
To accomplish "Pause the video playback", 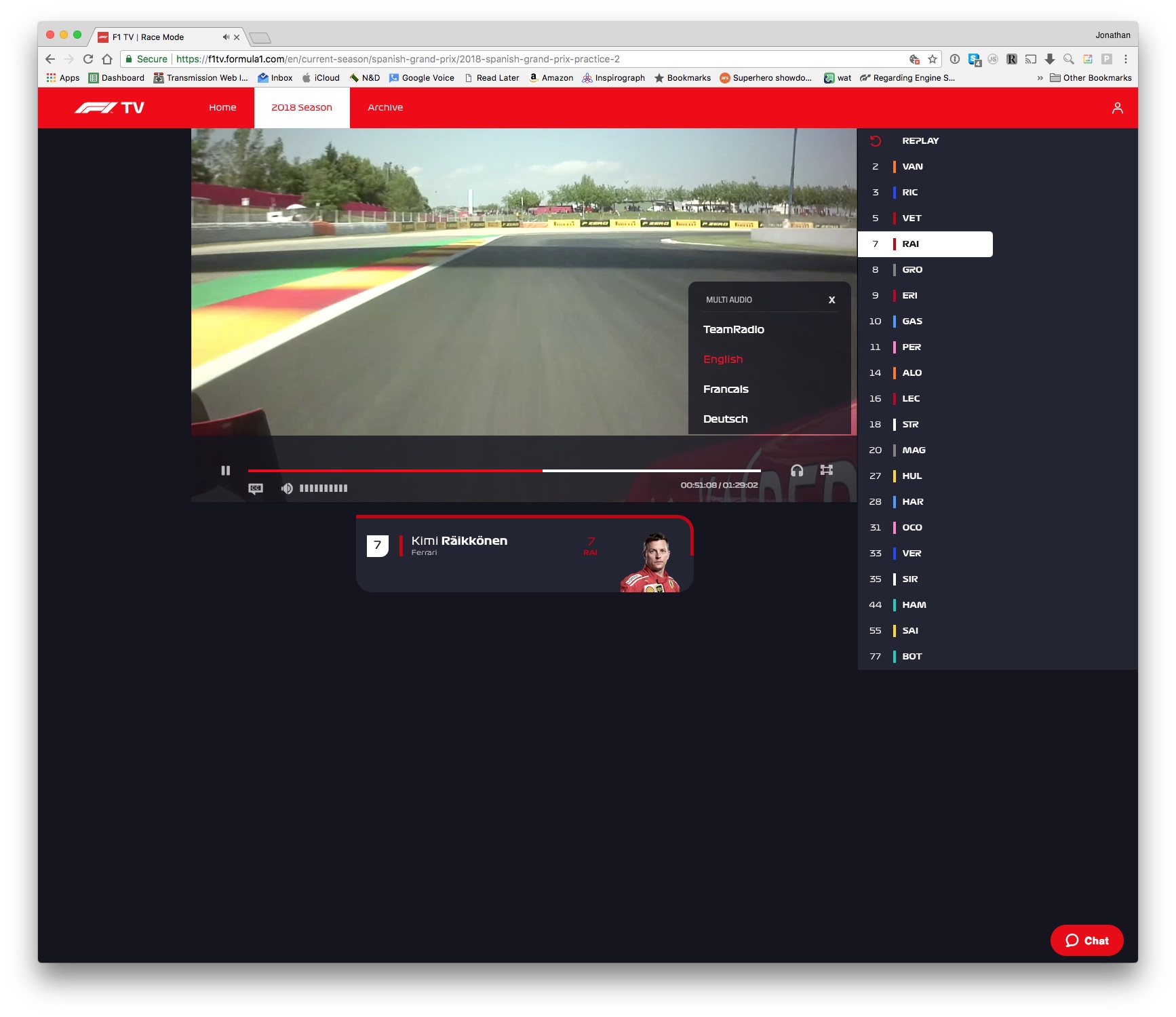I will pyautogui.click(x=225, y=470).
